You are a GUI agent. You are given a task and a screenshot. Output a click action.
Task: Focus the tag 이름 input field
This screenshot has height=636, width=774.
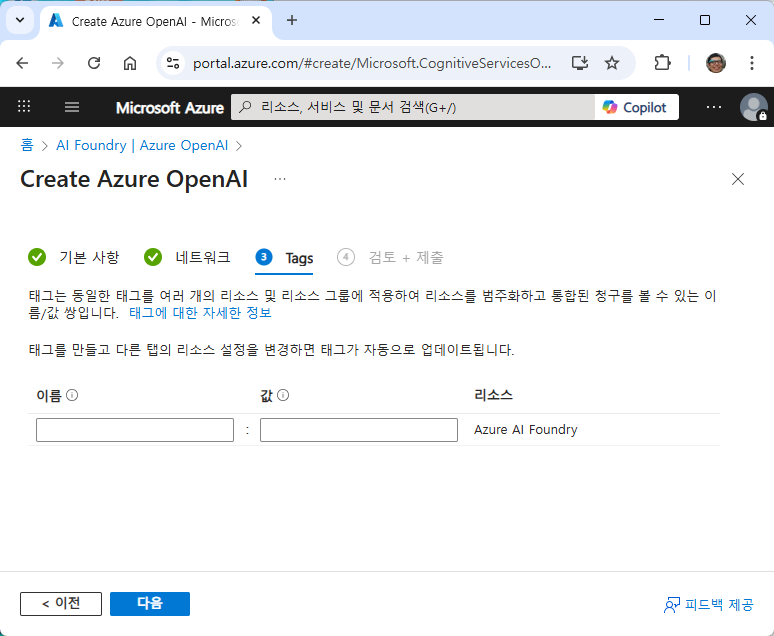coord(135,430)
